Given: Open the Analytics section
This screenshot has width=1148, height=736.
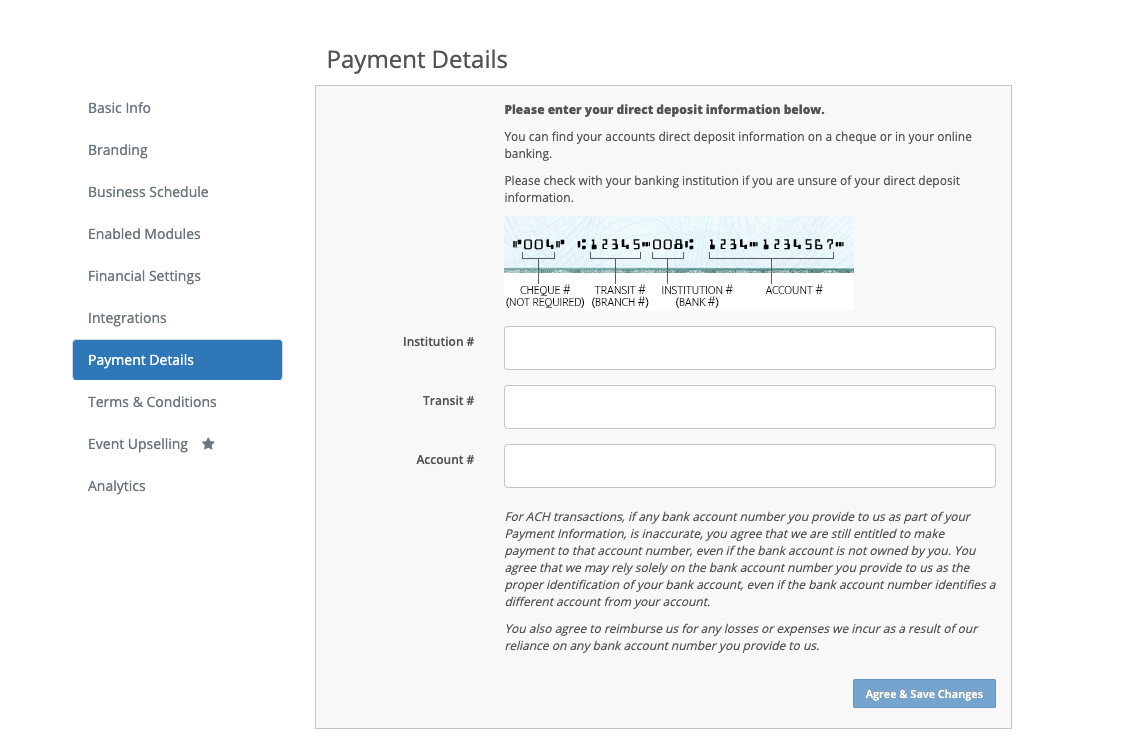Looking at the screenshot, I should (x=116, y=486).
